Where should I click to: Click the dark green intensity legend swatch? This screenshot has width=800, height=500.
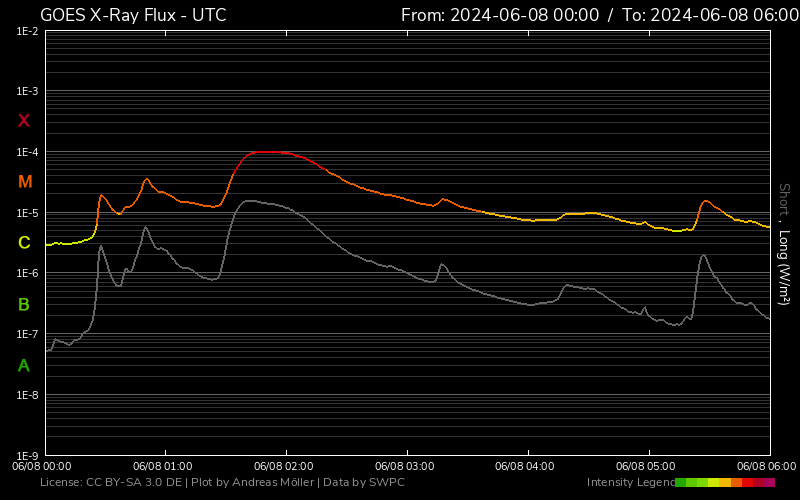(681, 483)
